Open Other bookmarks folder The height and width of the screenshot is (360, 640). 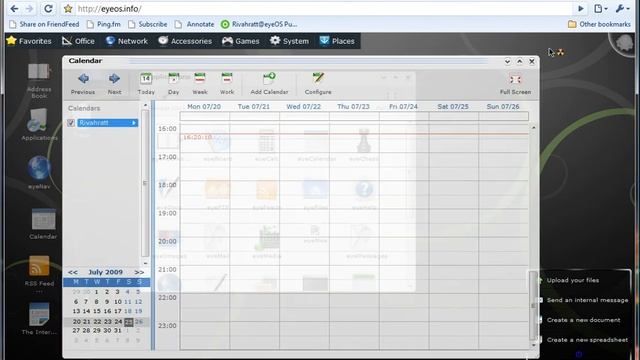coord(599,24)
